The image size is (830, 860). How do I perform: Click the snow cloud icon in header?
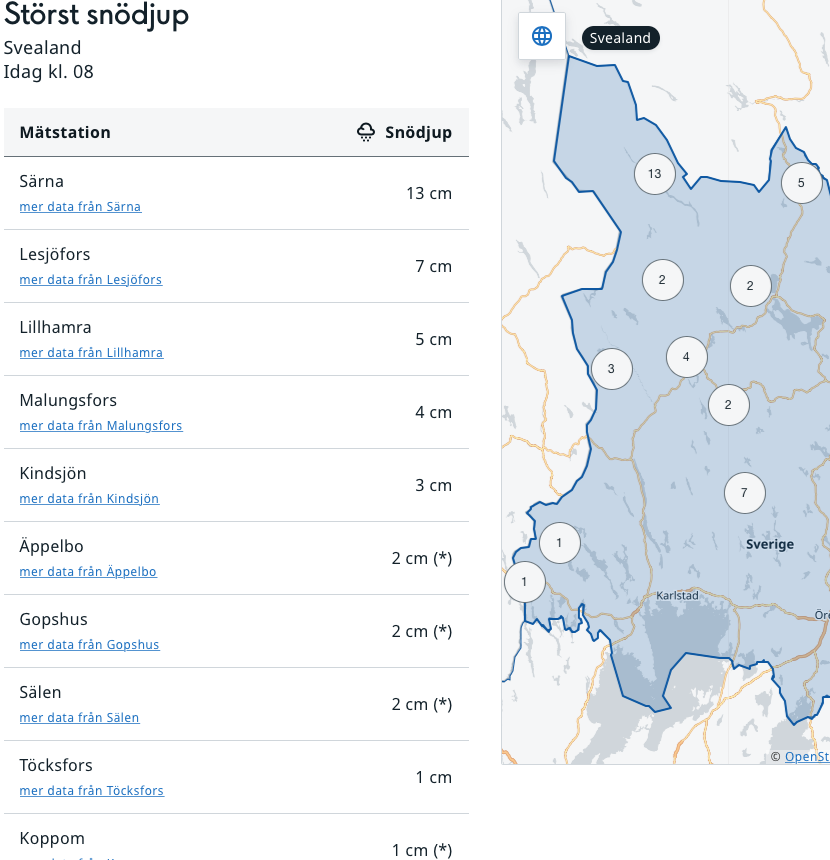tap(367, 132)
